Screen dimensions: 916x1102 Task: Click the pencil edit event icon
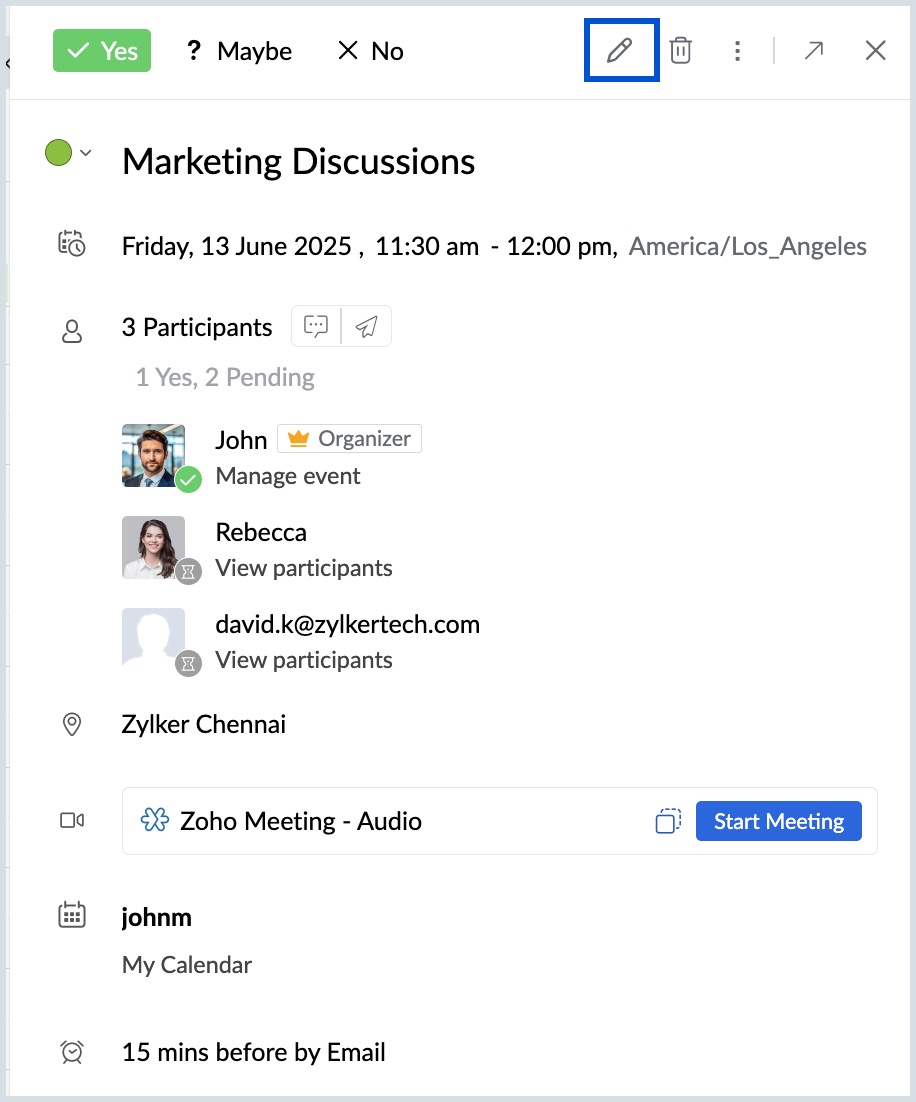[620, 51]
